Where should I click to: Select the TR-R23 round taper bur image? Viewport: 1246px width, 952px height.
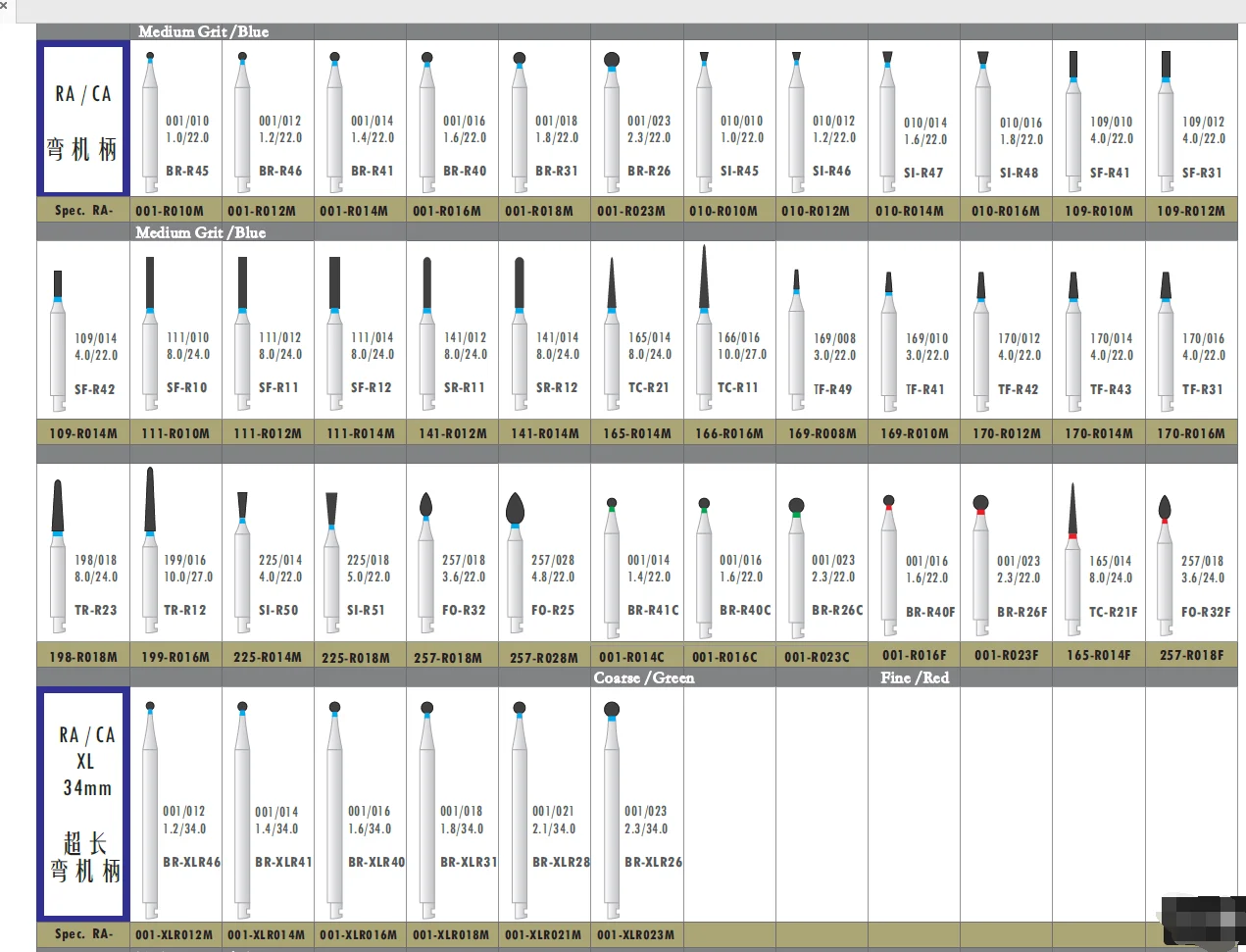(58, 556)
